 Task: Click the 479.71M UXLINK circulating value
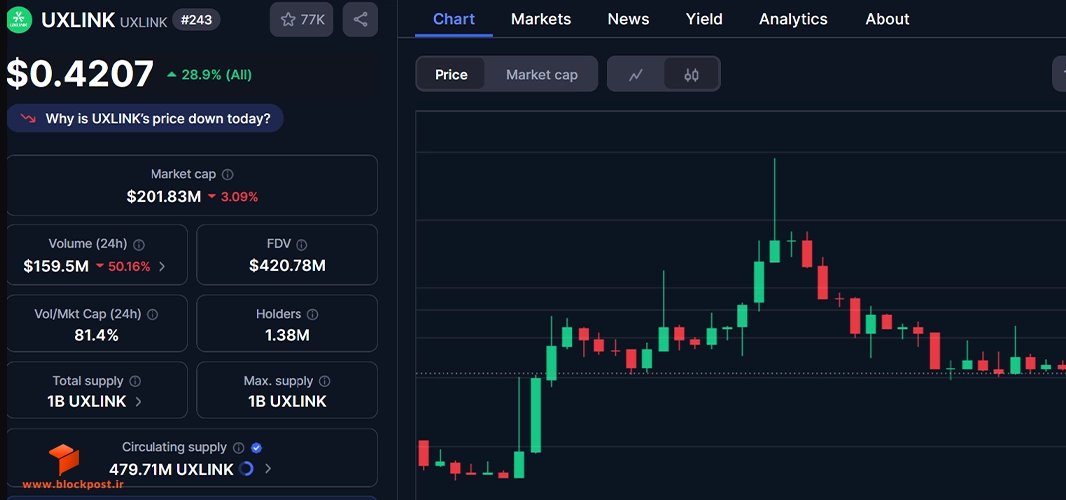pos(171,469)
